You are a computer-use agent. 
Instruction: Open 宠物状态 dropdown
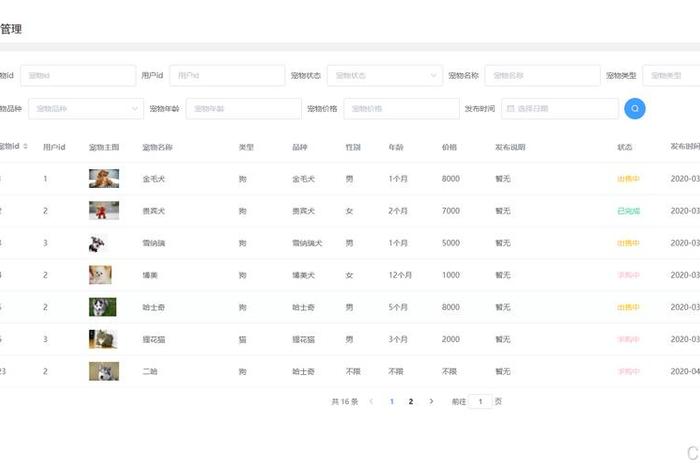(x=384, y=75)
